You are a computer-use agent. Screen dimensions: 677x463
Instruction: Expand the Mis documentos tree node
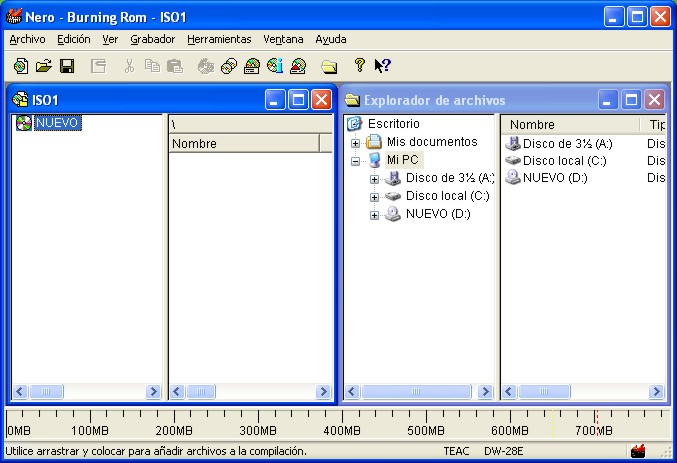point(355,142)
